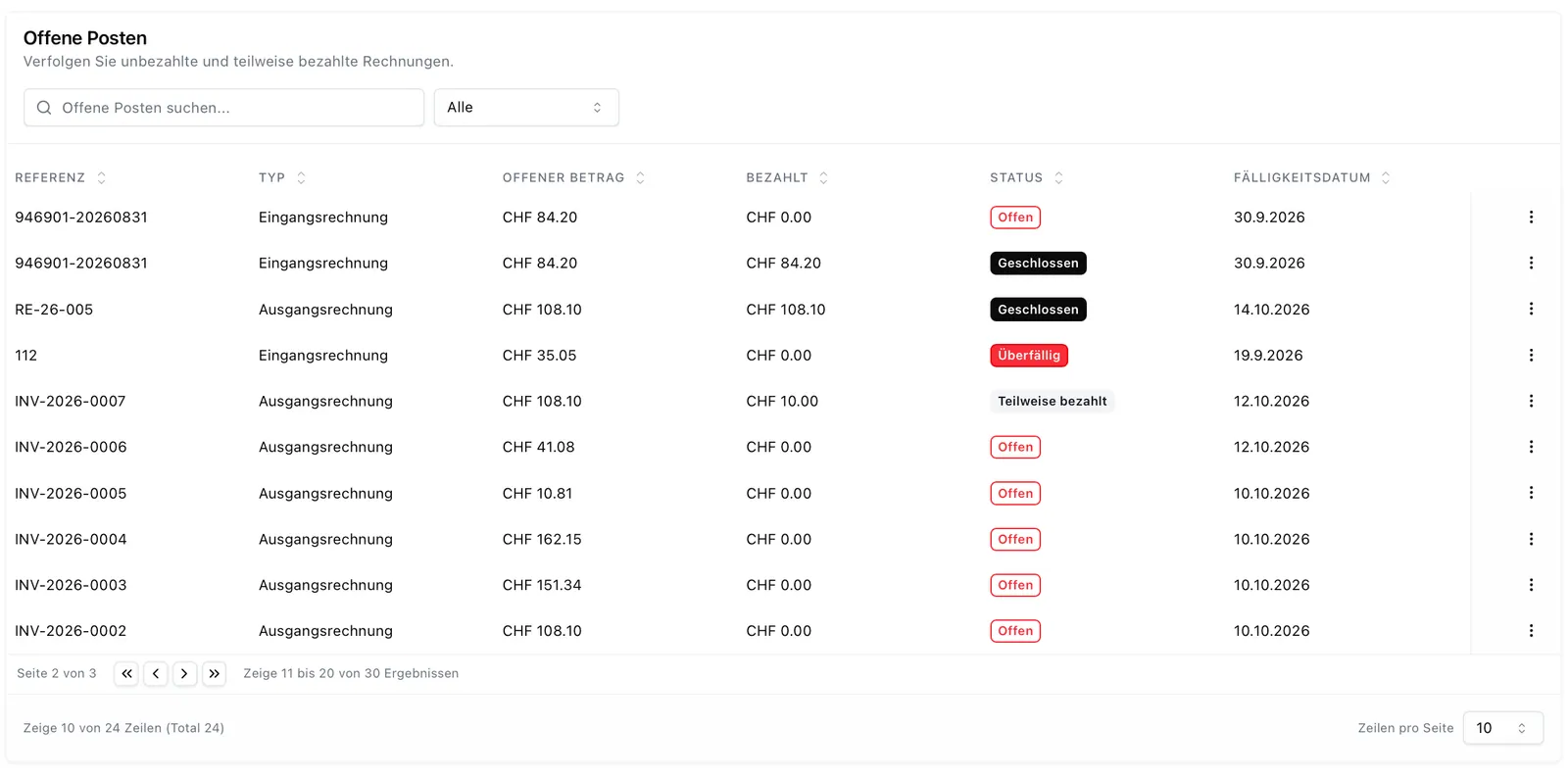
Task: Click the CHF 10.81 open amount
Action: [537, 493]
